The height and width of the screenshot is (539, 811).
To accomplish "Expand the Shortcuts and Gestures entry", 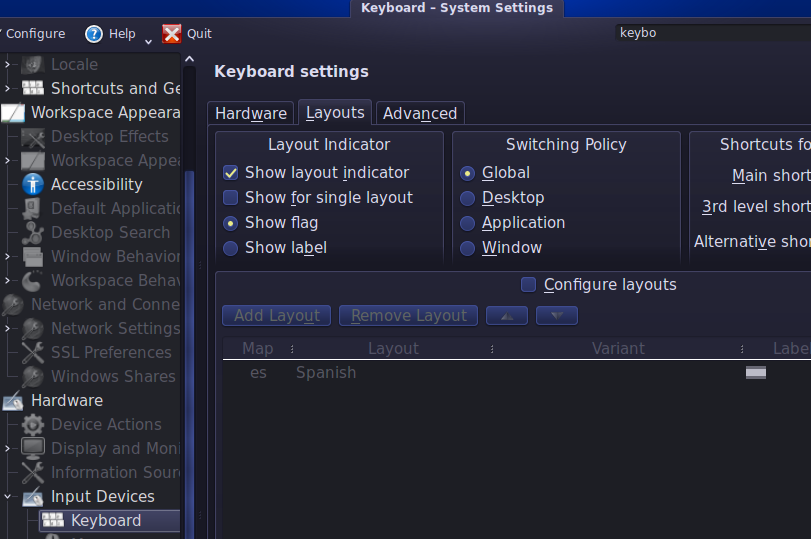I will click(x=8, y=88).
